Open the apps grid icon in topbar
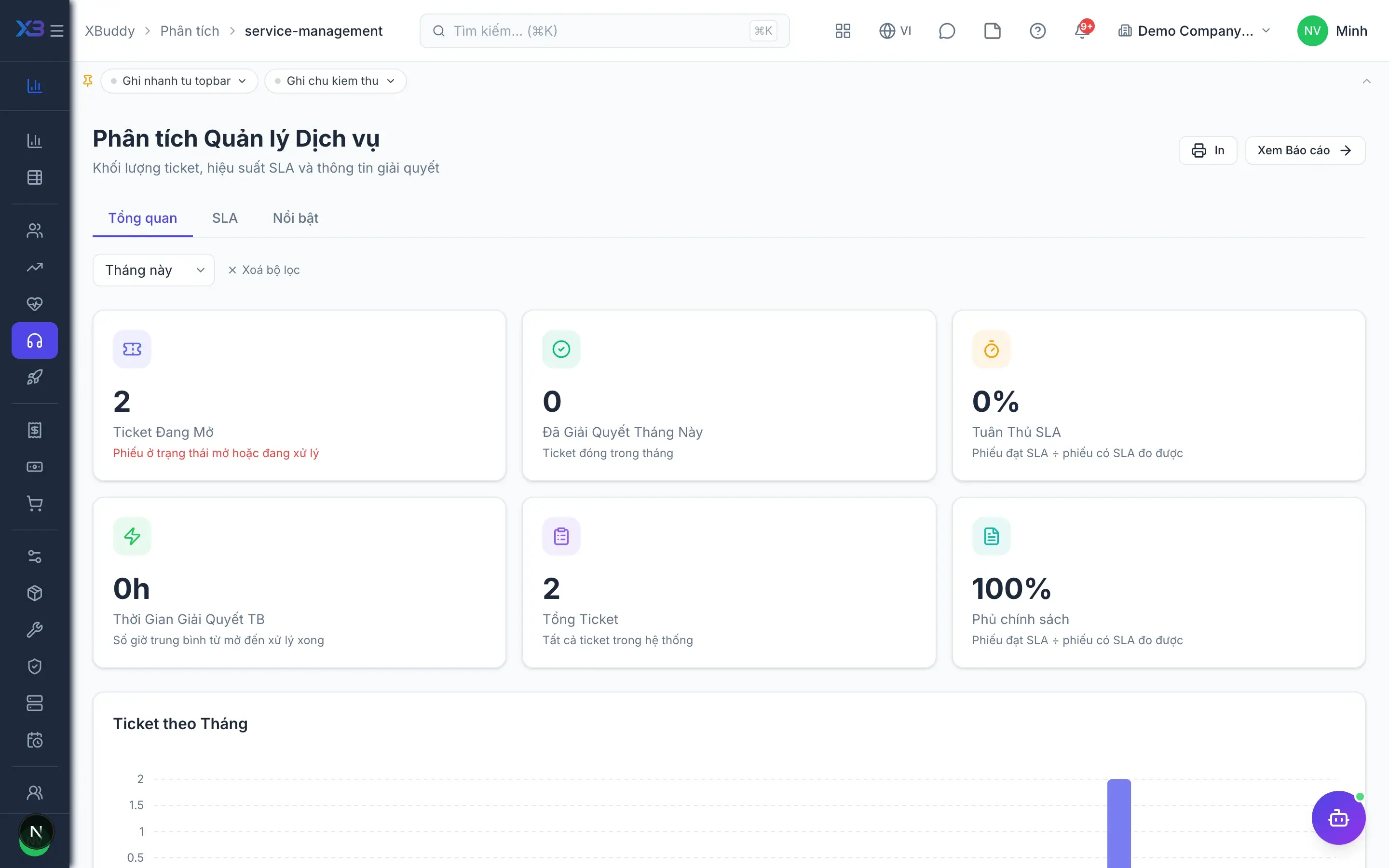The image size is (1389, 868). pyautogui.click(x=843, y=30)
